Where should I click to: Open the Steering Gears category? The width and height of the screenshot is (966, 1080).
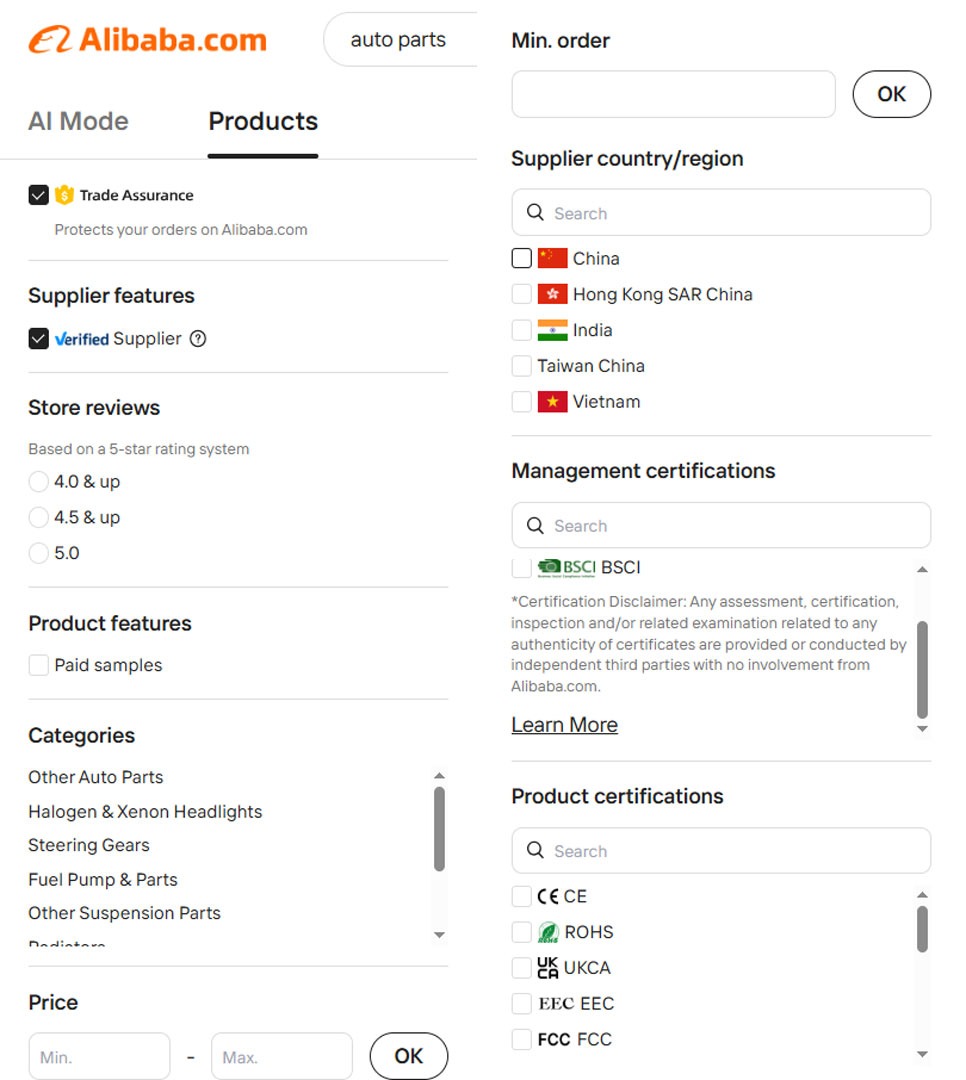[89, 844]
